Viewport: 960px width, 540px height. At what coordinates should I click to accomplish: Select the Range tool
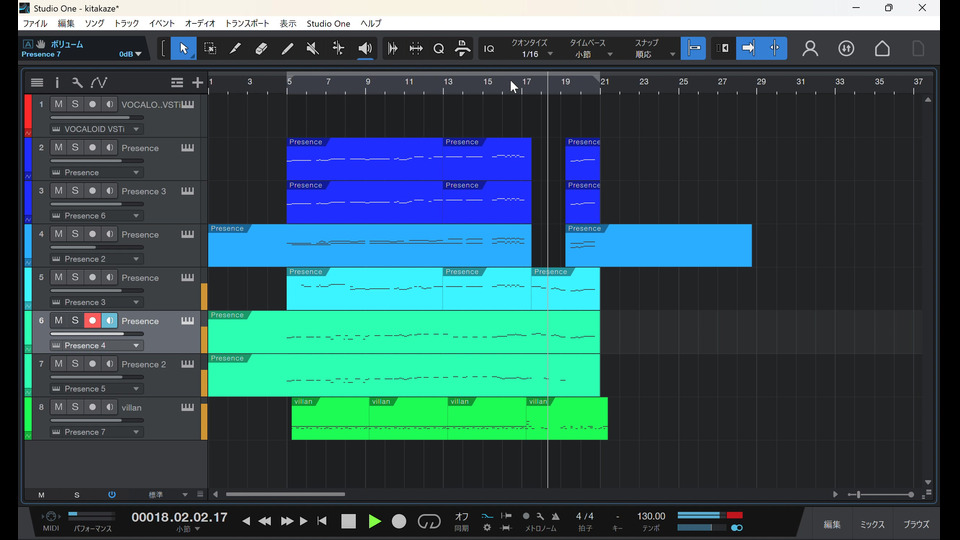pos(210,48)
